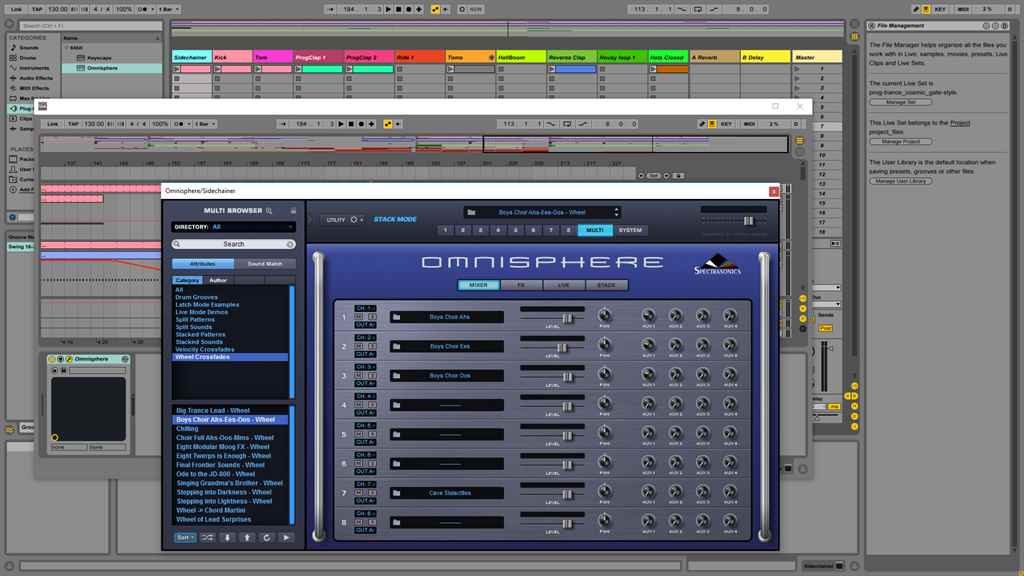1024x576 pixels.
Task: Click the Multi Browser Search field
Action: [233, 244]
